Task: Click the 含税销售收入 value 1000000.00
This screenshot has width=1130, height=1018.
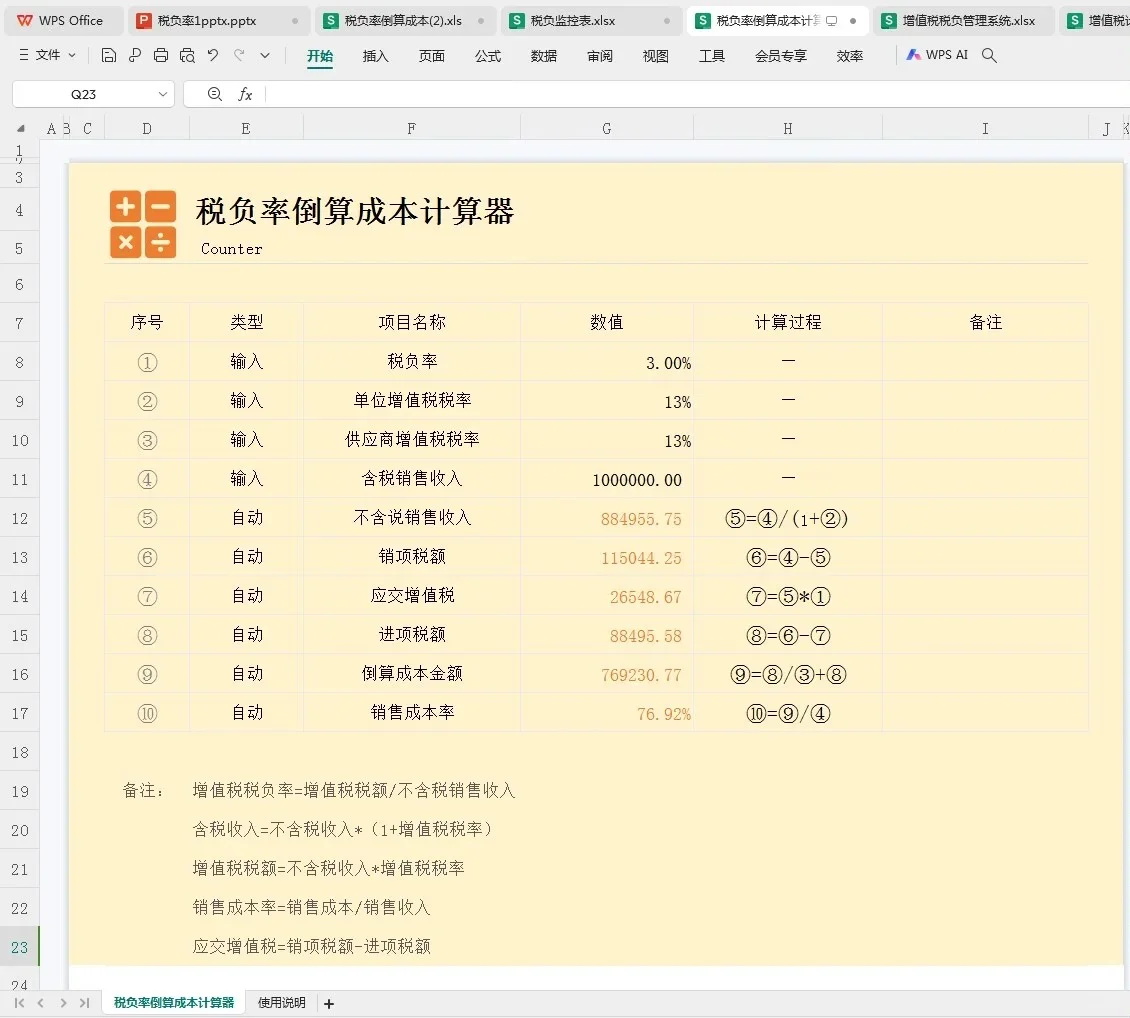Action: [607, 480]
